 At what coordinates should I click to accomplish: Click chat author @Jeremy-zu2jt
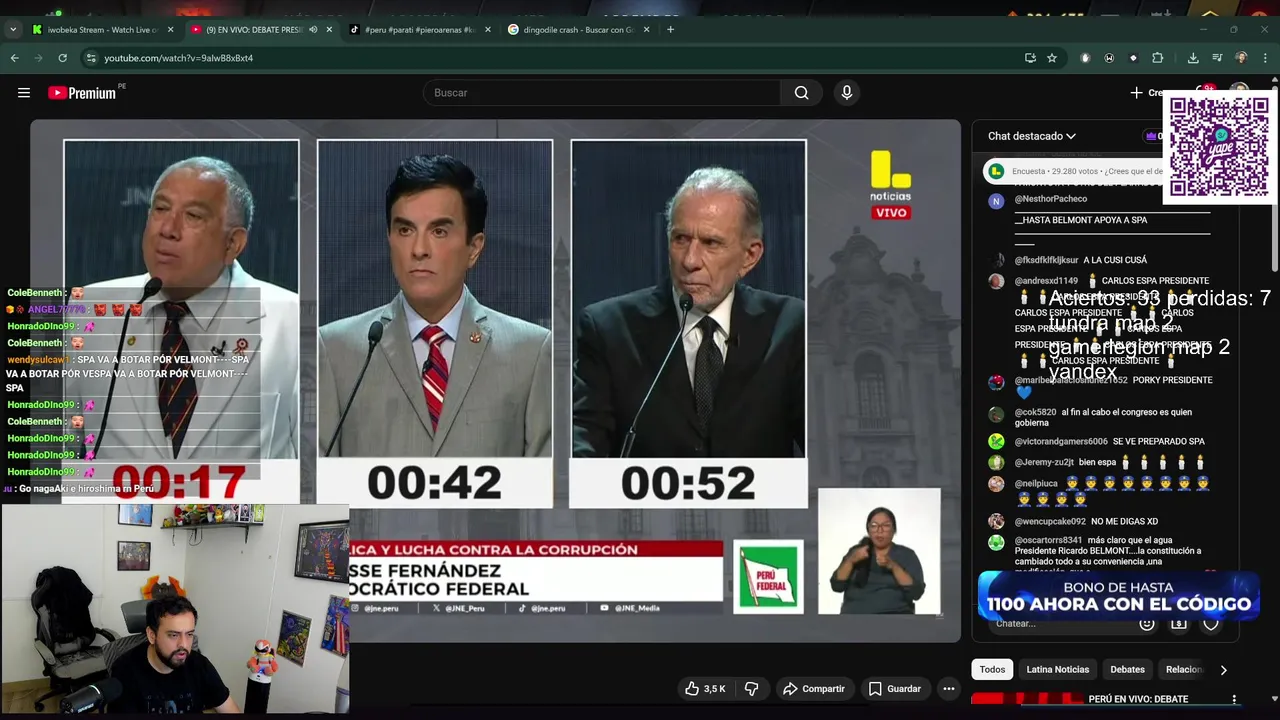[1044, 462]
